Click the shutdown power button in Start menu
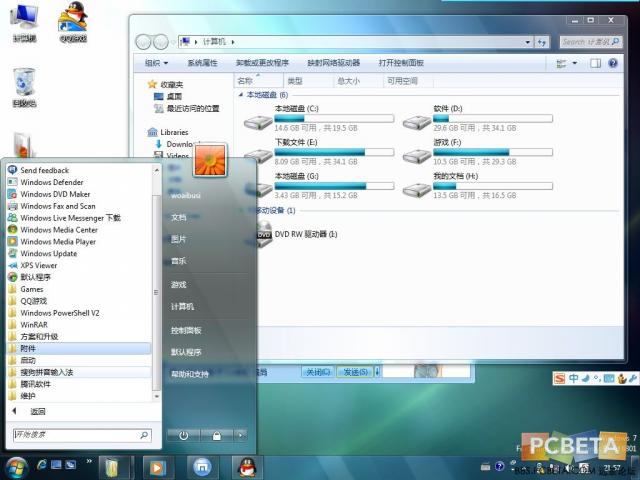 184,435
